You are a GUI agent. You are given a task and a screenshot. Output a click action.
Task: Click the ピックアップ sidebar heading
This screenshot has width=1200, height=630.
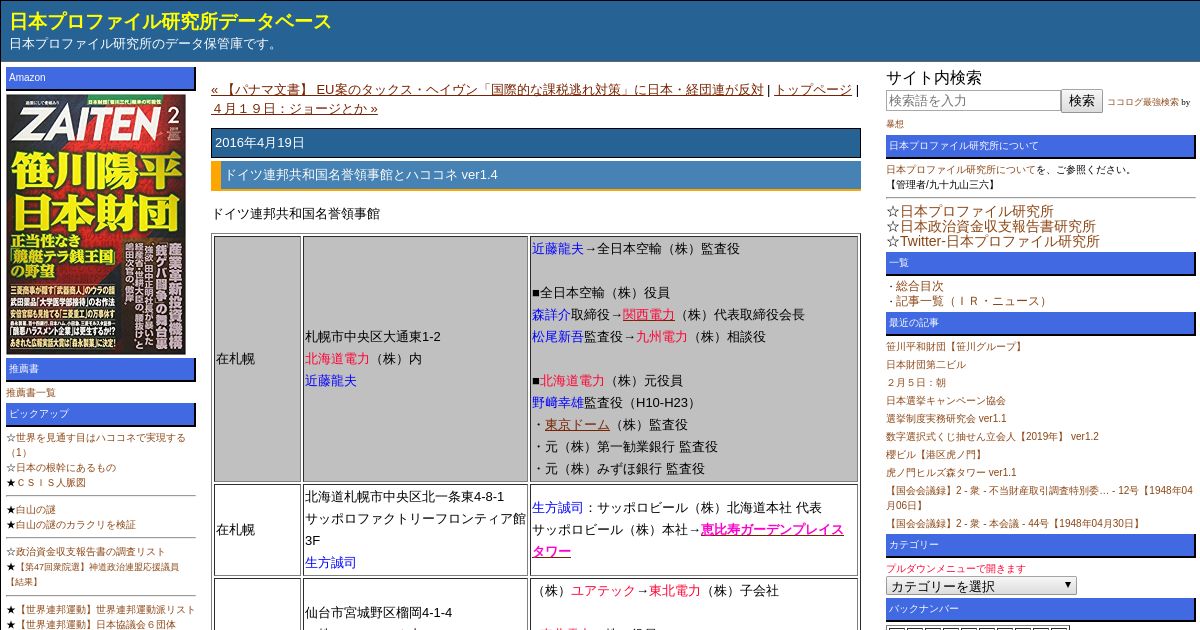[101, 414]
